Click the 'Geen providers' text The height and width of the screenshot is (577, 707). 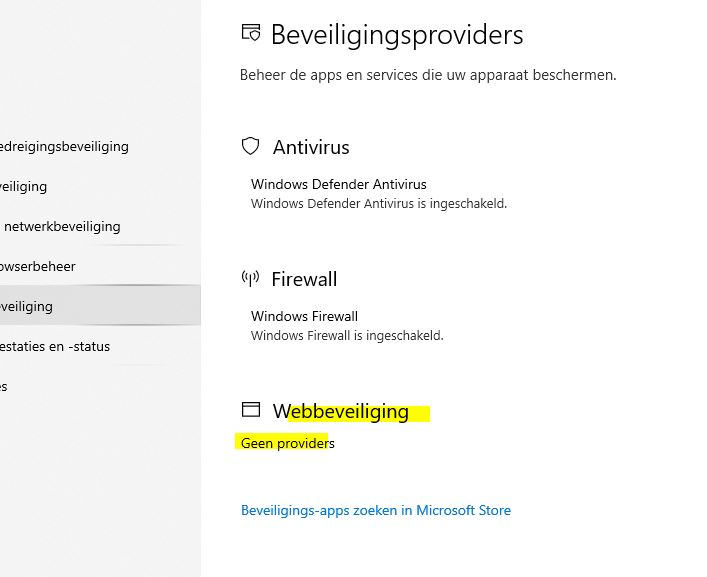(x=287, y=443)
